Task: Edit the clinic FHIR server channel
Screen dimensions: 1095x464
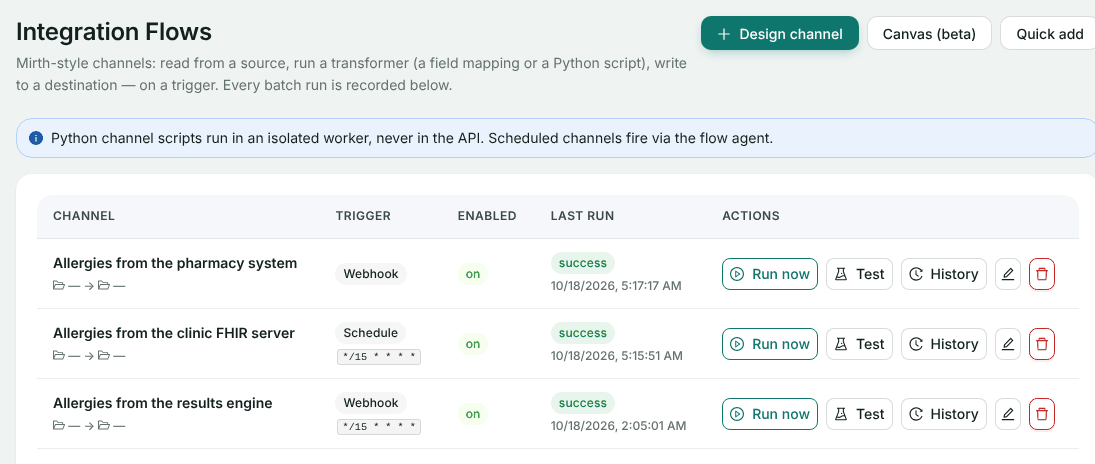Action: (1008, 344)
